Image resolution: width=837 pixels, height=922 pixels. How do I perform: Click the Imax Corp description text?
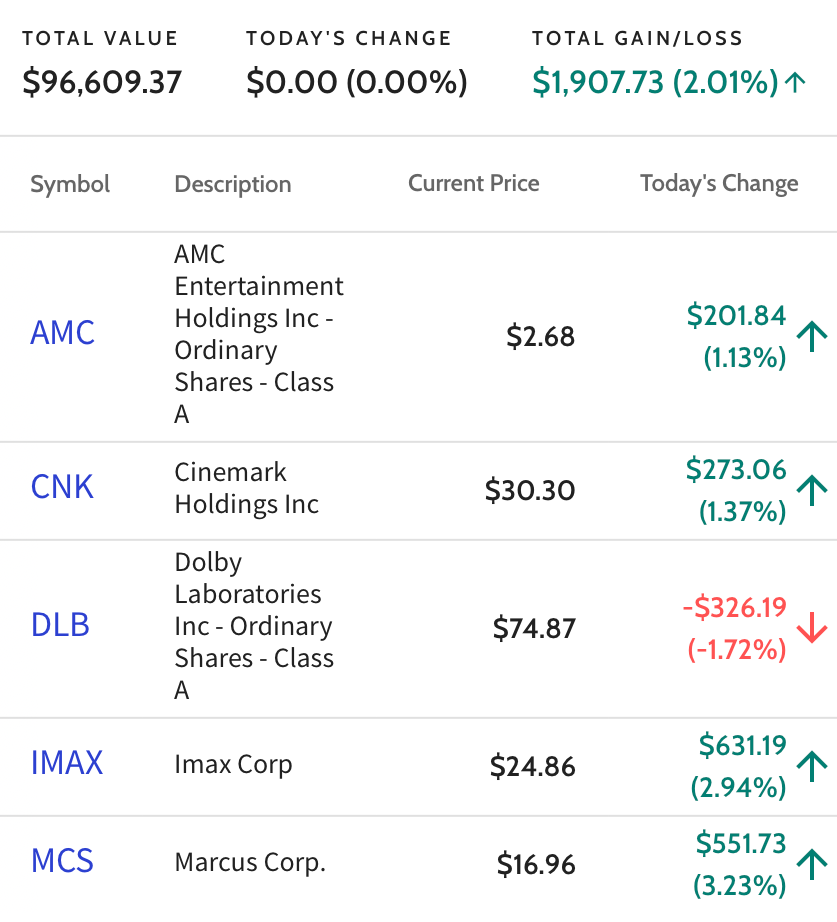click(x=233, y=764)
